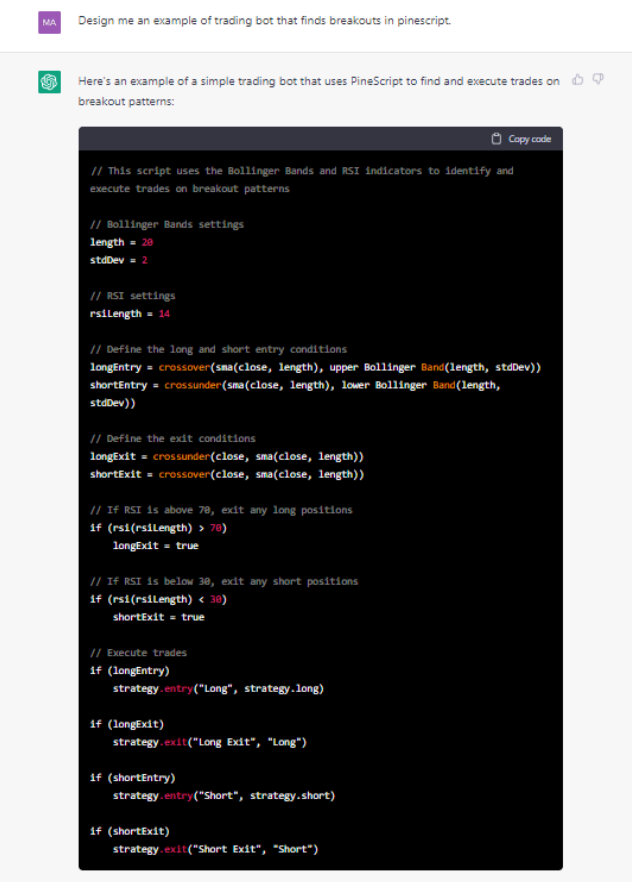Click the code line 'stdDev = 2'

[119, 260]
